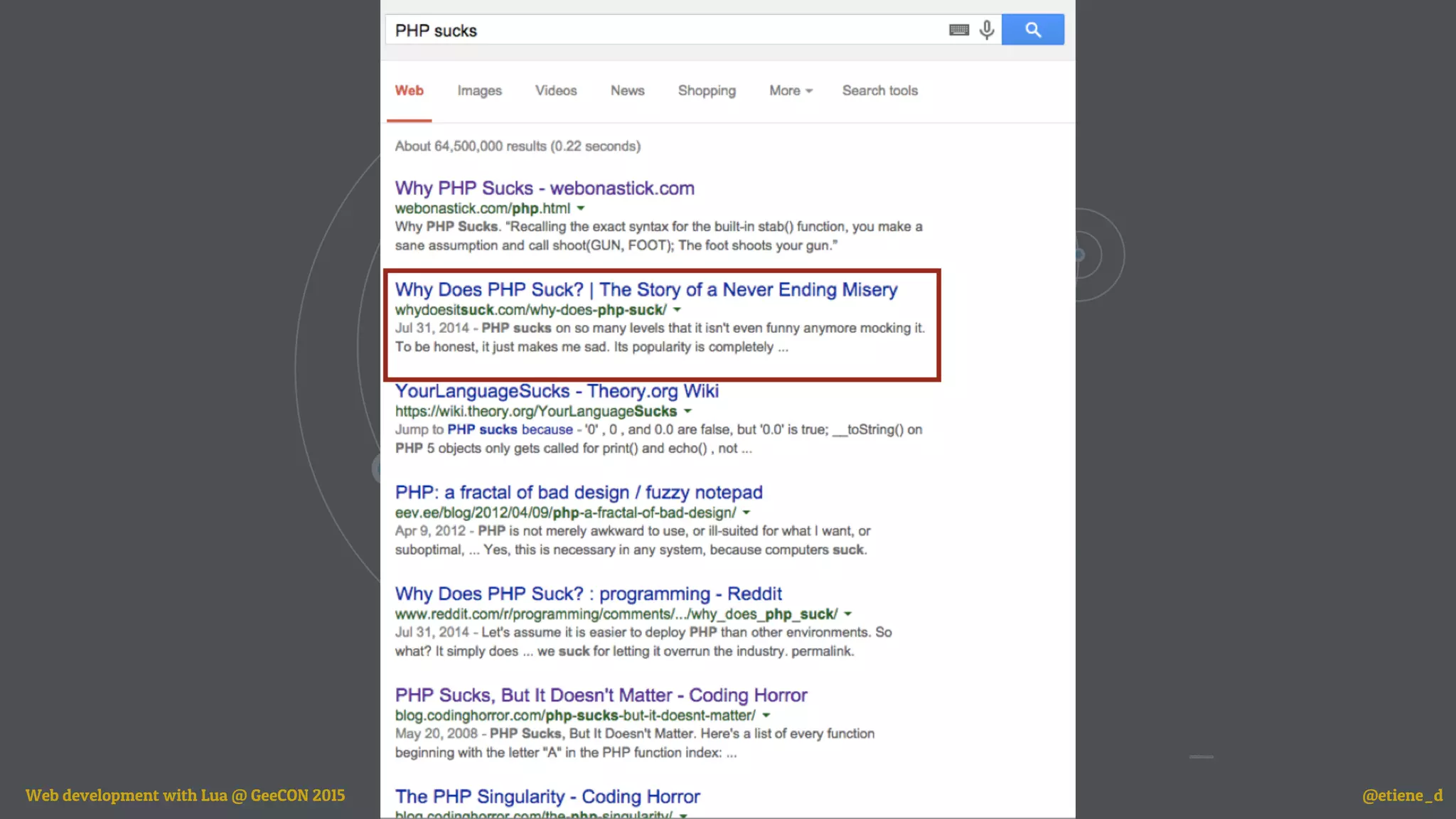Open the More search options menu
Image resolution: width=1456 pixels, height=819 pixels.
pos(790,90)
